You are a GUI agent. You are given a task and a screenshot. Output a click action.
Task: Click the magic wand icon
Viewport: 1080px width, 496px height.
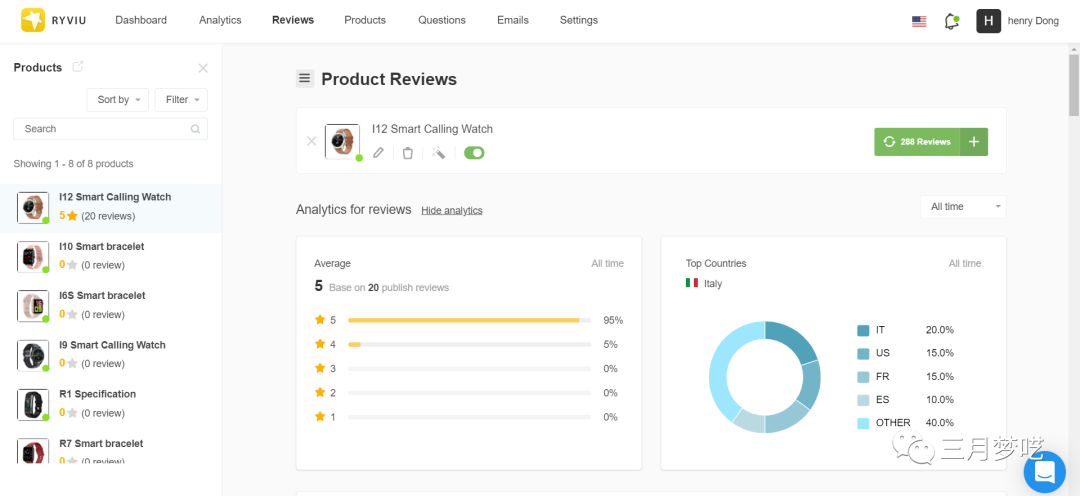438,153
